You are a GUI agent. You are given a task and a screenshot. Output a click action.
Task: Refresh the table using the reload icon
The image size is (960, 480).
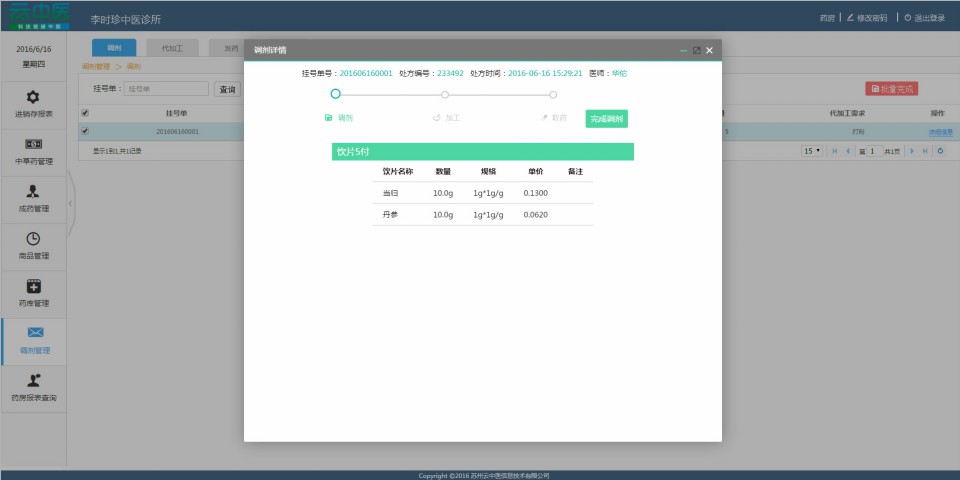[939, 151]
